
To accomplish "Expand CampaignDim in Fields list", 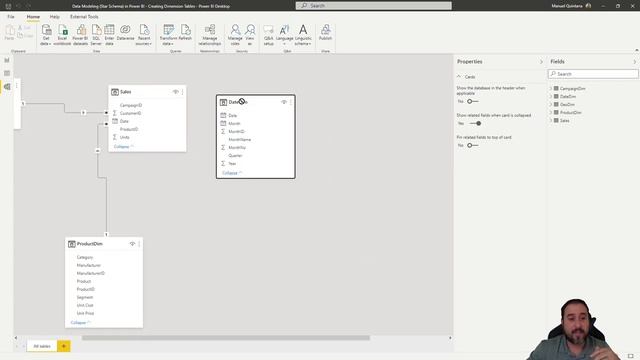I will 551,89.
